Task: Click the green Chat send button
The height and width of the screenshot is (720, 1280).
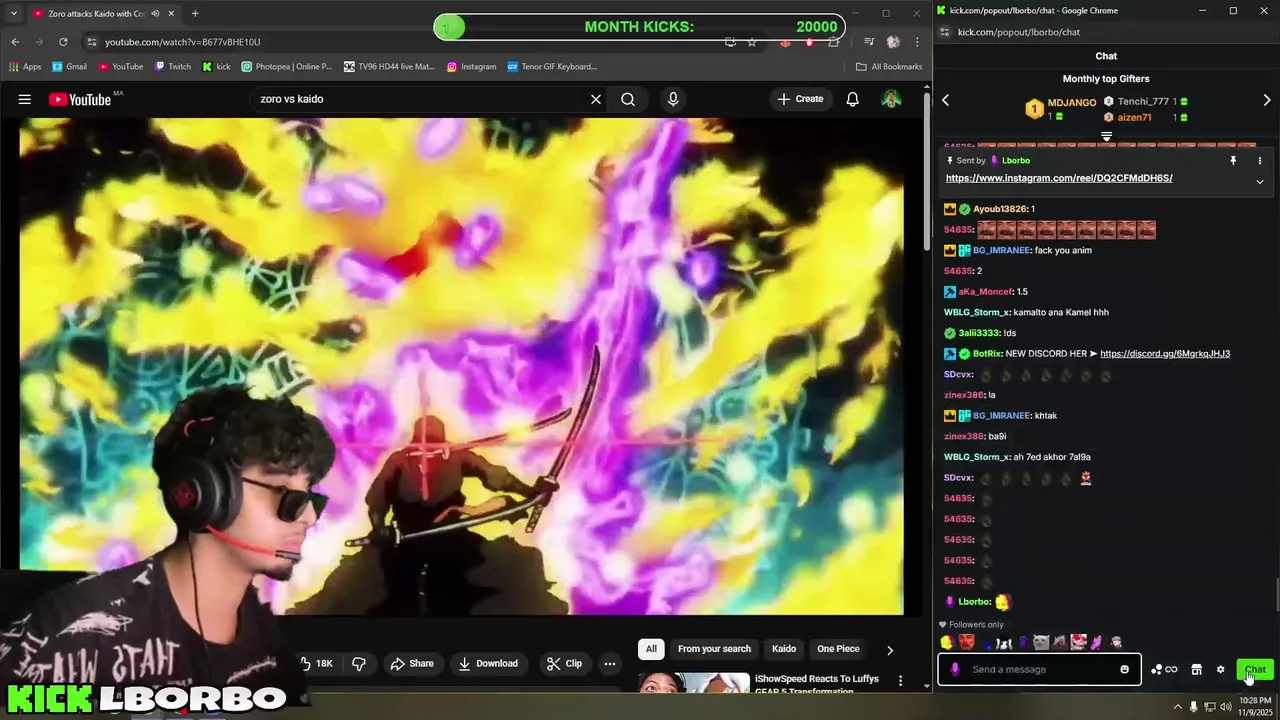Action: coord(1255,669)
